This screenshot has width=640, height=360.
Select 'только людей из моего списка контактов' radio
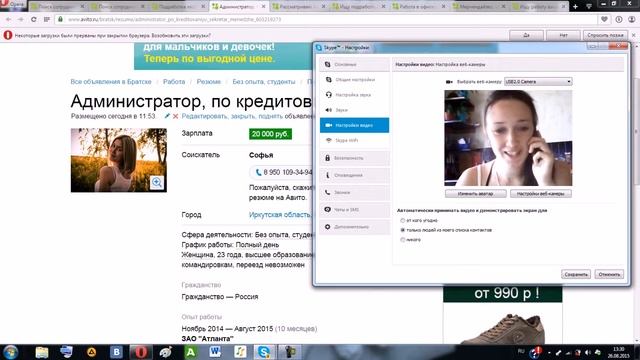(403, 230)
